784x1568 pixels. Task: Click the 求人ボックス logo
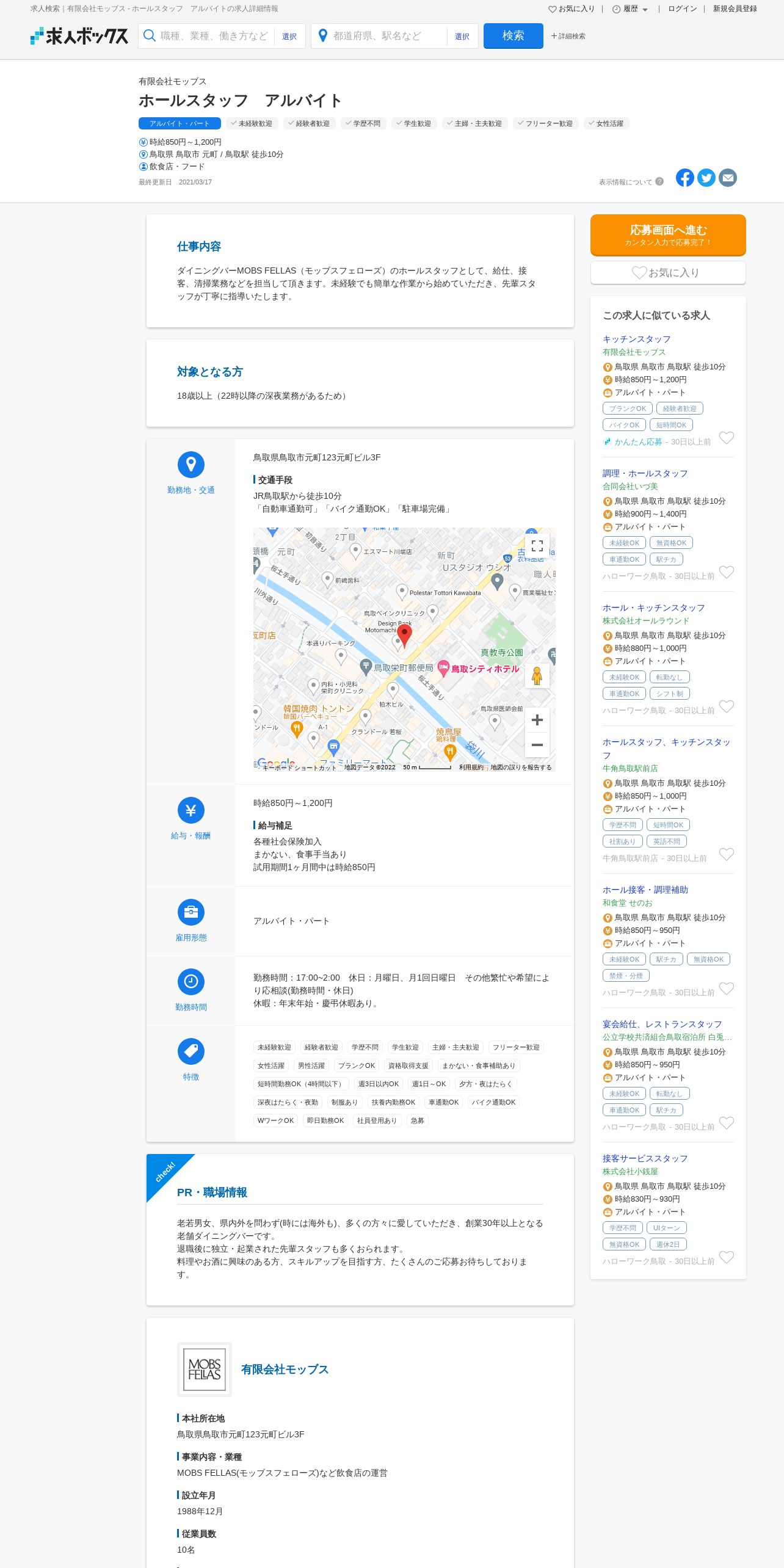click(79, 36)
